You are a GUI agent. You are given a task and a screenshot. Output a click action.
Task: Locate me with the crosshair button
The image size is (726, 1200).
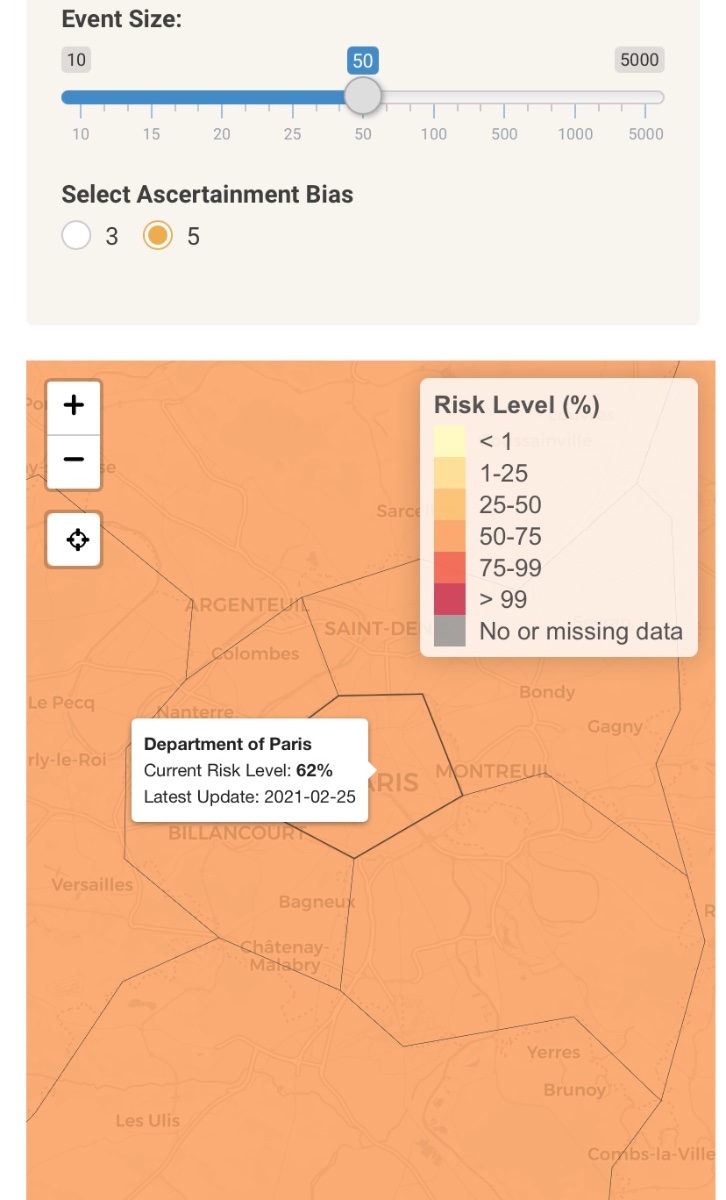pyautogui.click(x=74, y=540)
